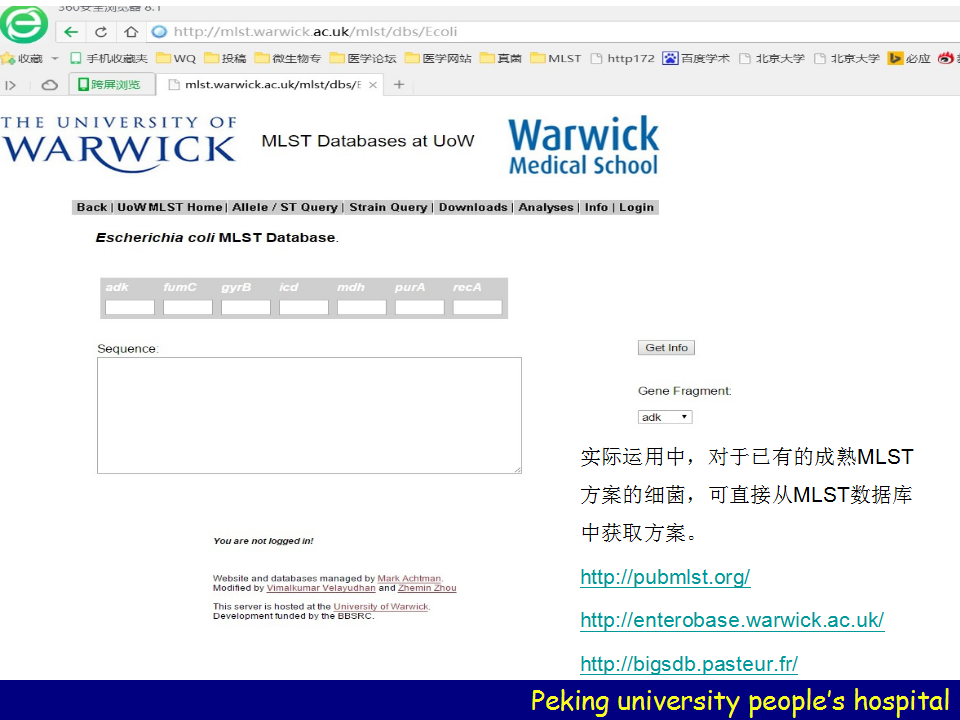Open the Downloads menu item
Viewport: 960px width, 720px height.
coord(473,208)
